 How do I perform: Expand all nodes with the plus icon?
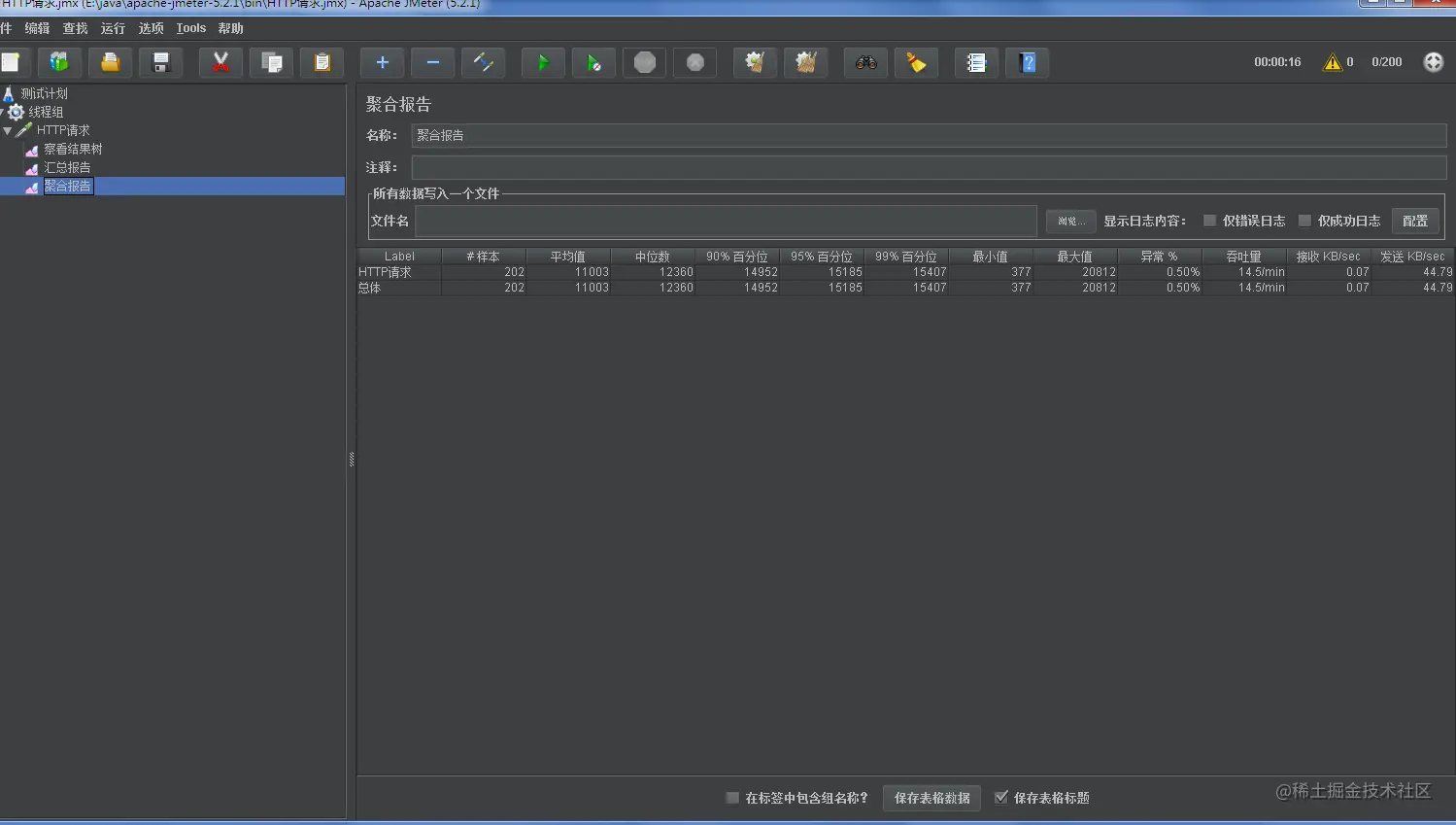[x=382, y=62]
